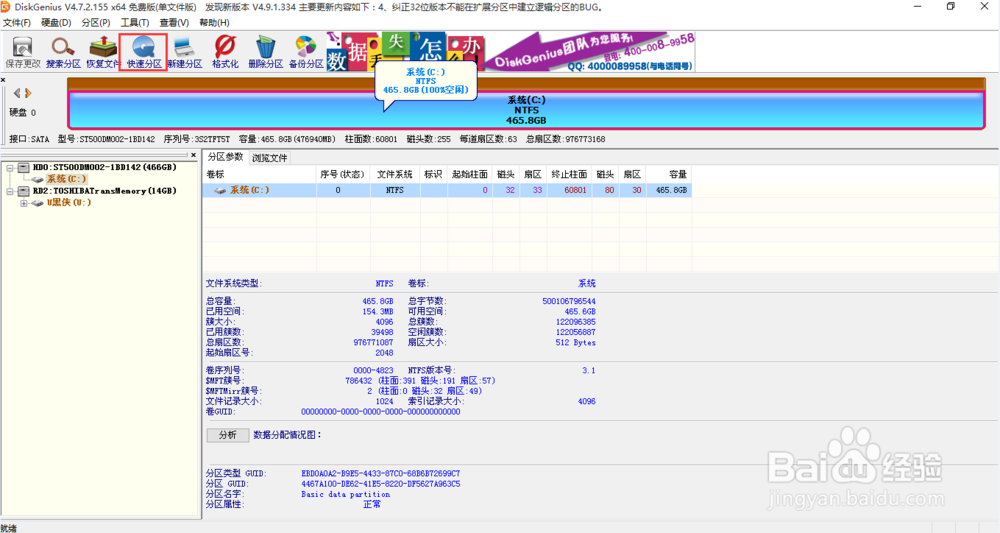
Task: Click the 硬盘 0 label beside arrows
Action: coord(23,112)
